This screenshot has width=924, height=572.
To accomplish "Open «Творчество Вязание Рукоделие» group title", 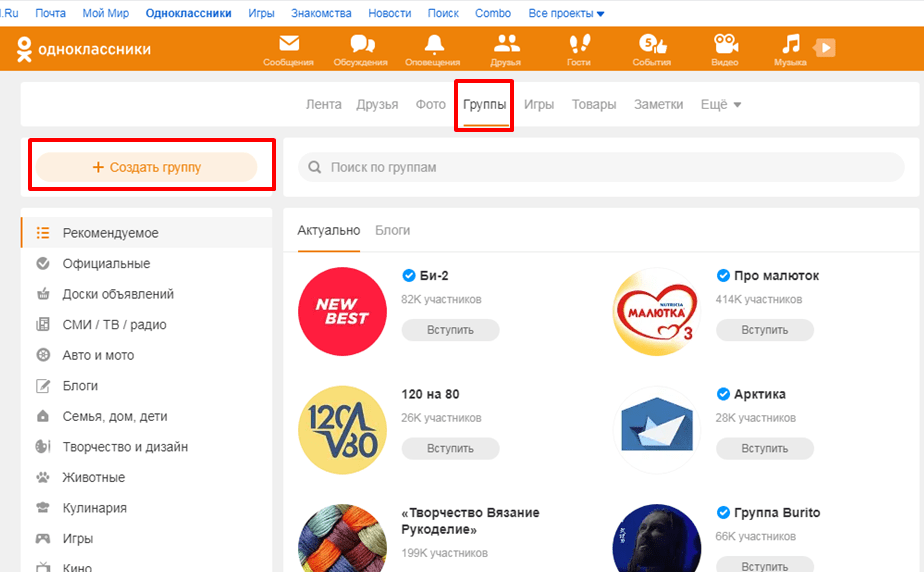I will (470, 521).
